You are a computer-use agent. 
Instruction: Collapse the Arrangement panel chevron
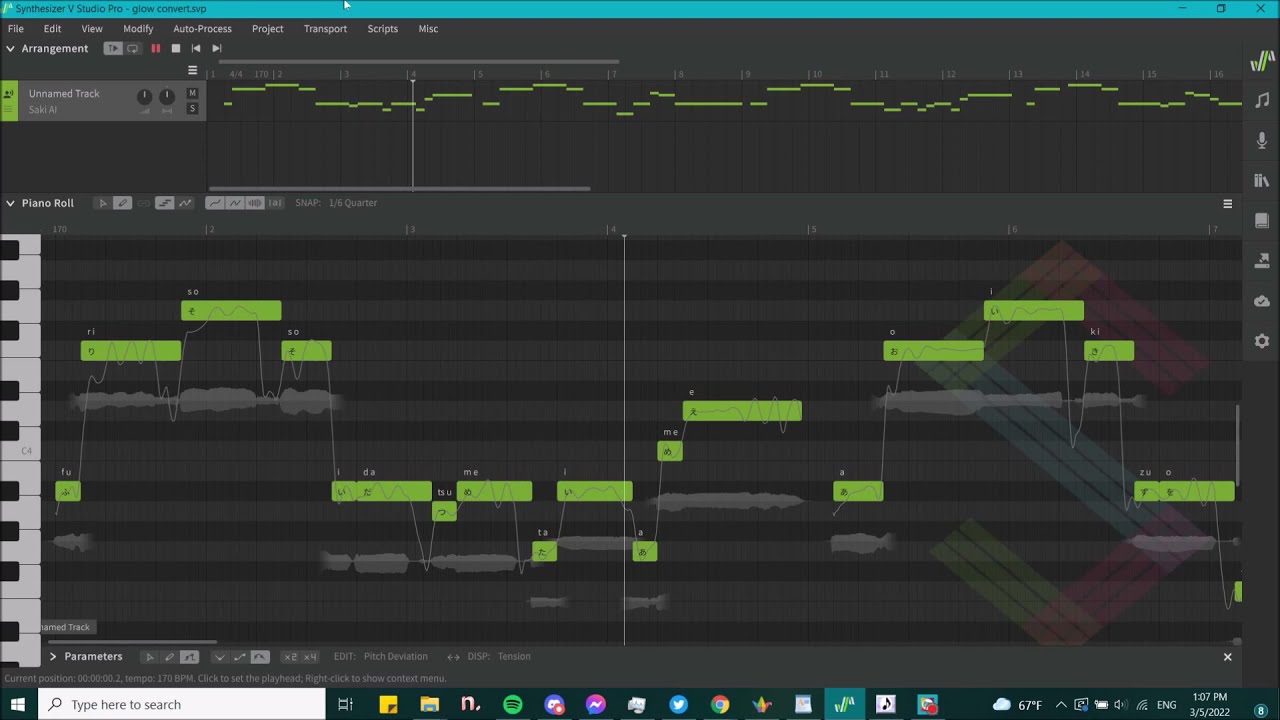click(11, 48)
